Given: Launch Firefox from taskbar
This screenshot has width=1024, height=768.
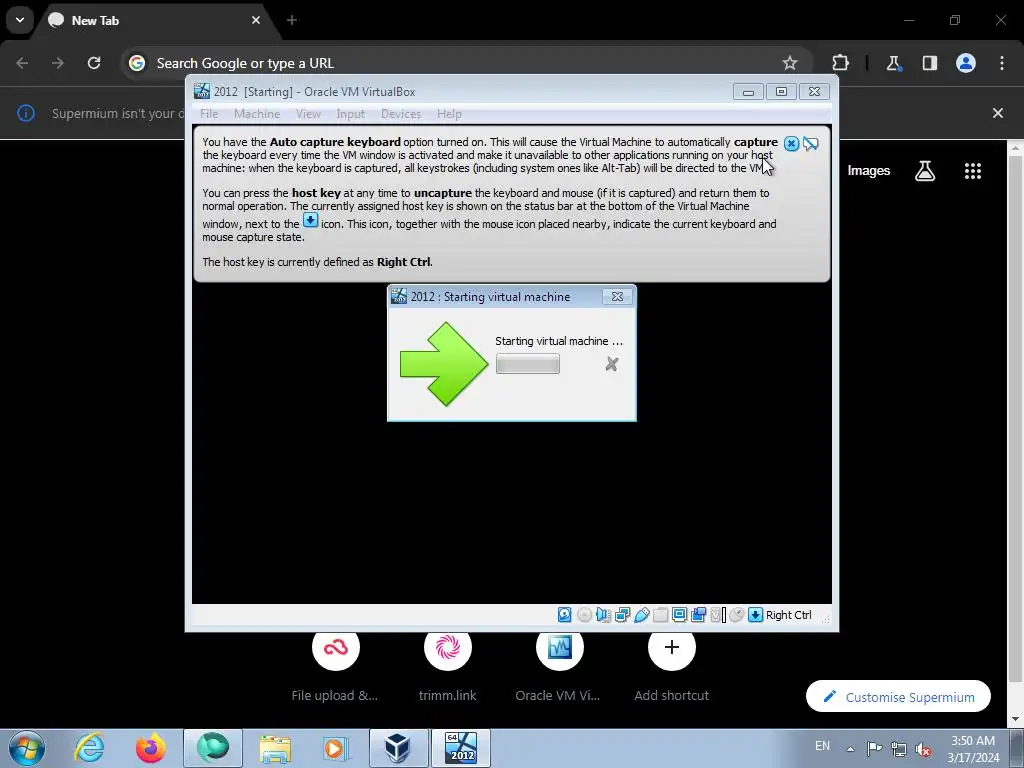Looking at the screenshot, I should 150,748.
